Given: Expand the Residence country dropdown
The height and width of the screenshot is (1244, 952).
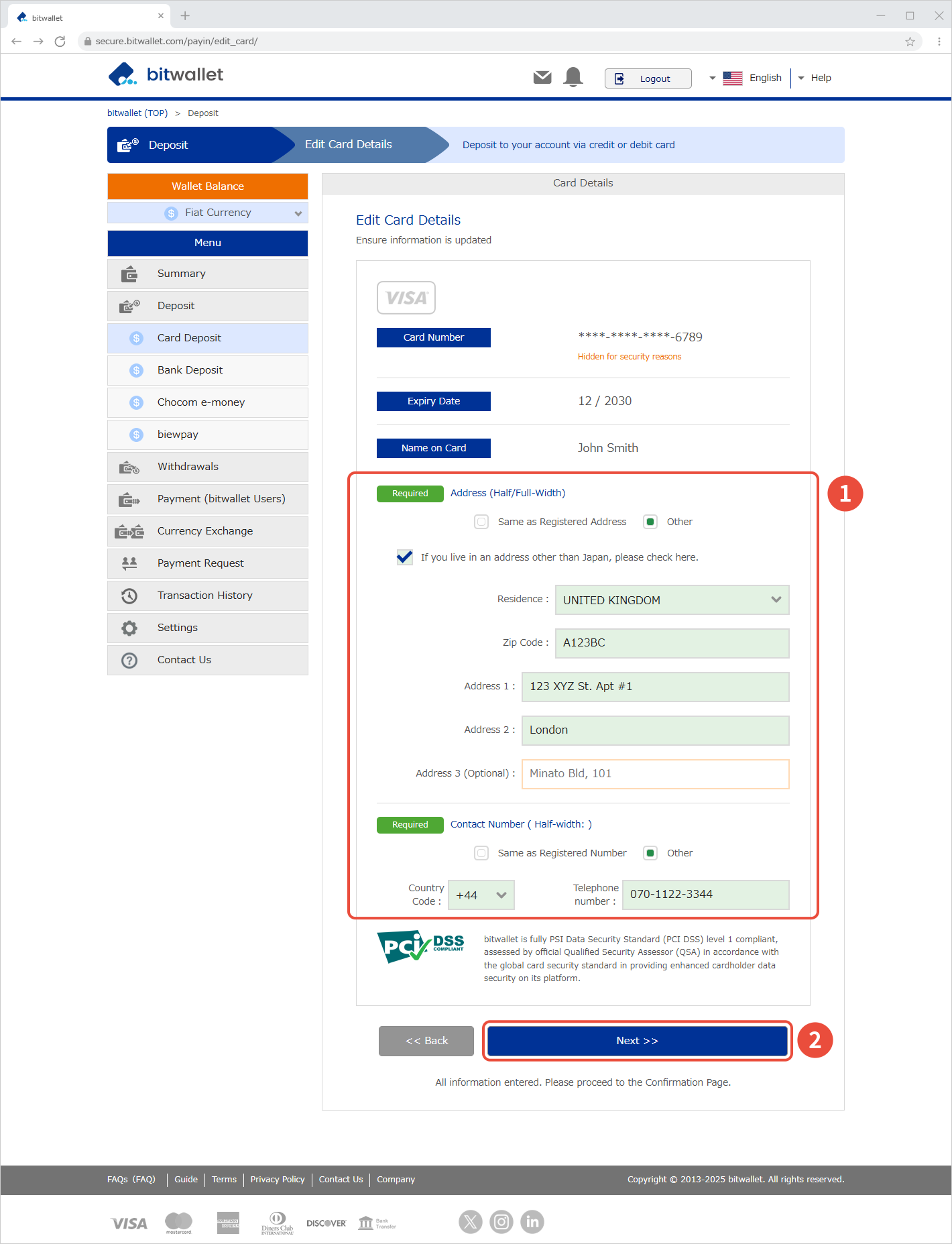Looking at the screenshot, I should click(x=672, y=600).
